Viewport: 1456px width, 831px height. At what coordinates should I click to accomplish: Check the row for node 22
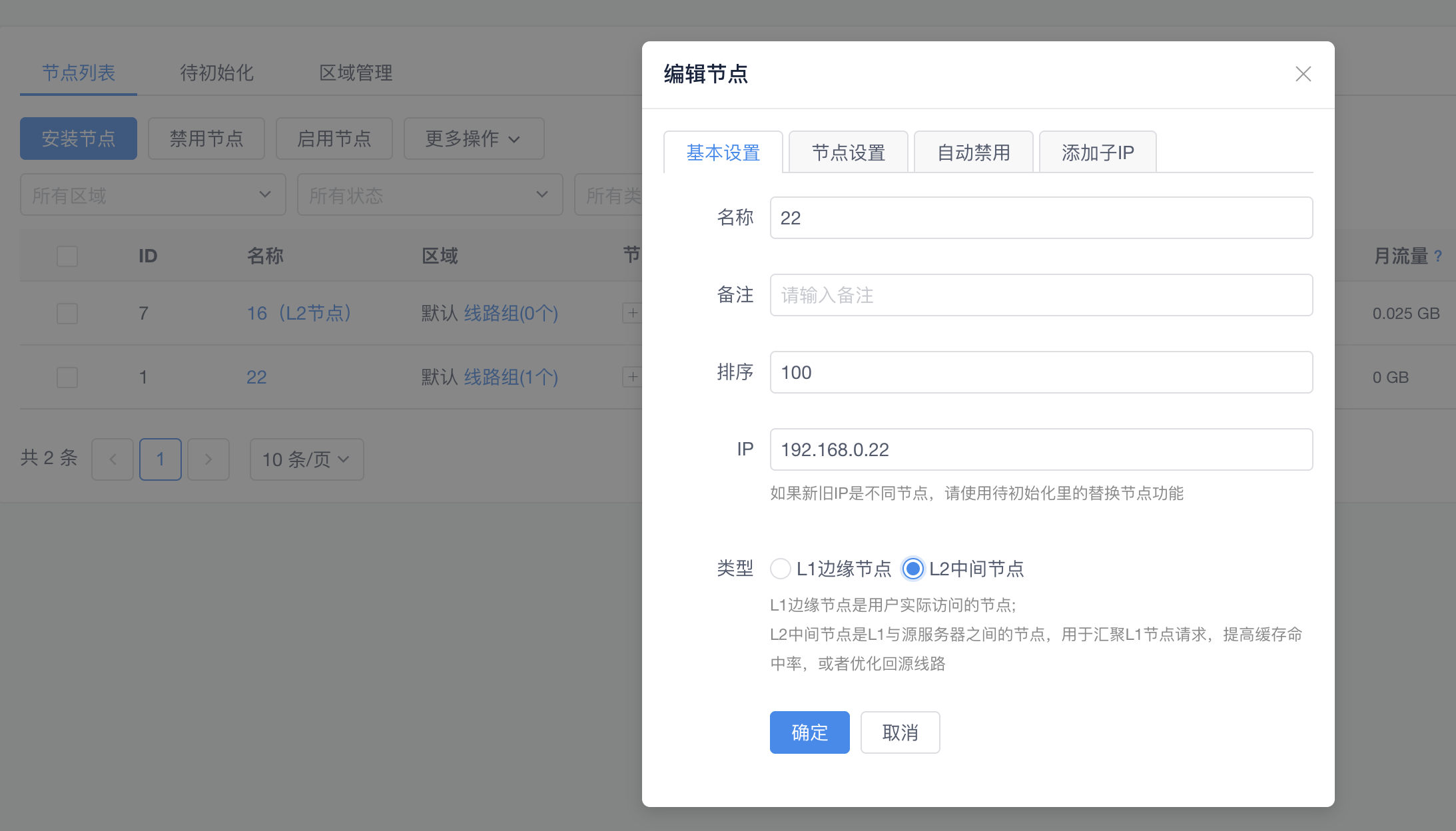(x=67, y=378)
